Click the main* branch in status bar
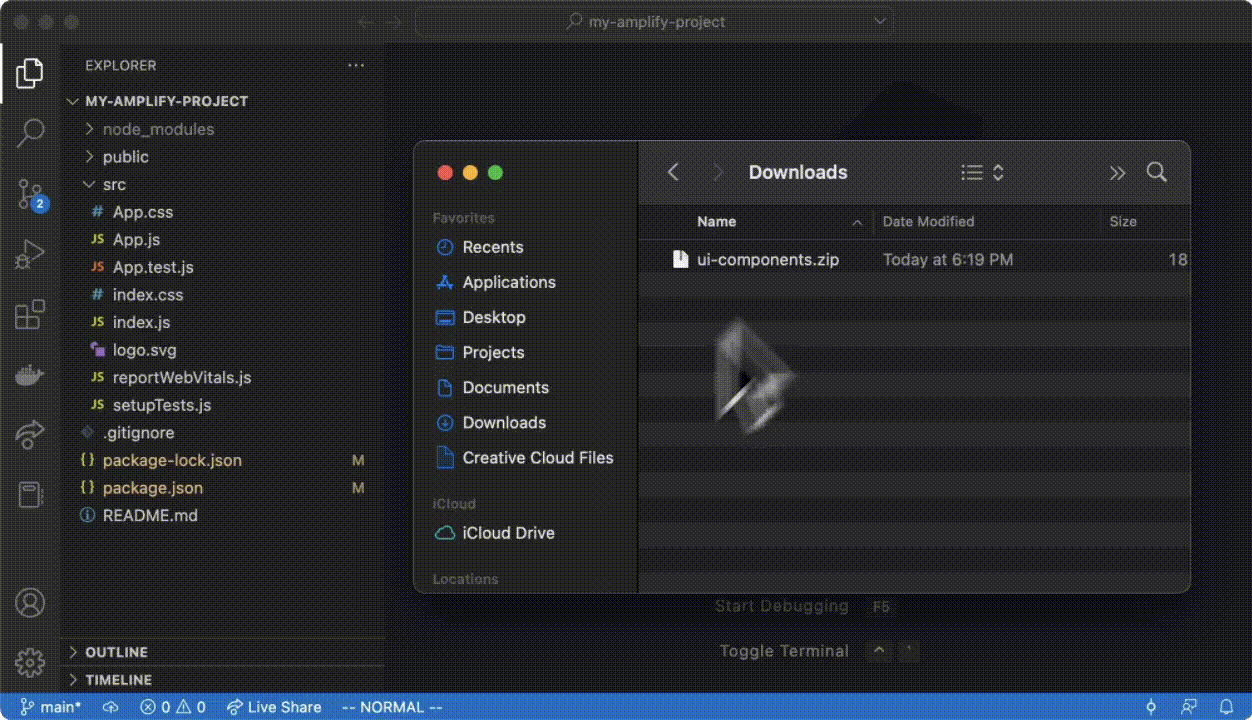1252x720 pixels. tap(50, 707)
